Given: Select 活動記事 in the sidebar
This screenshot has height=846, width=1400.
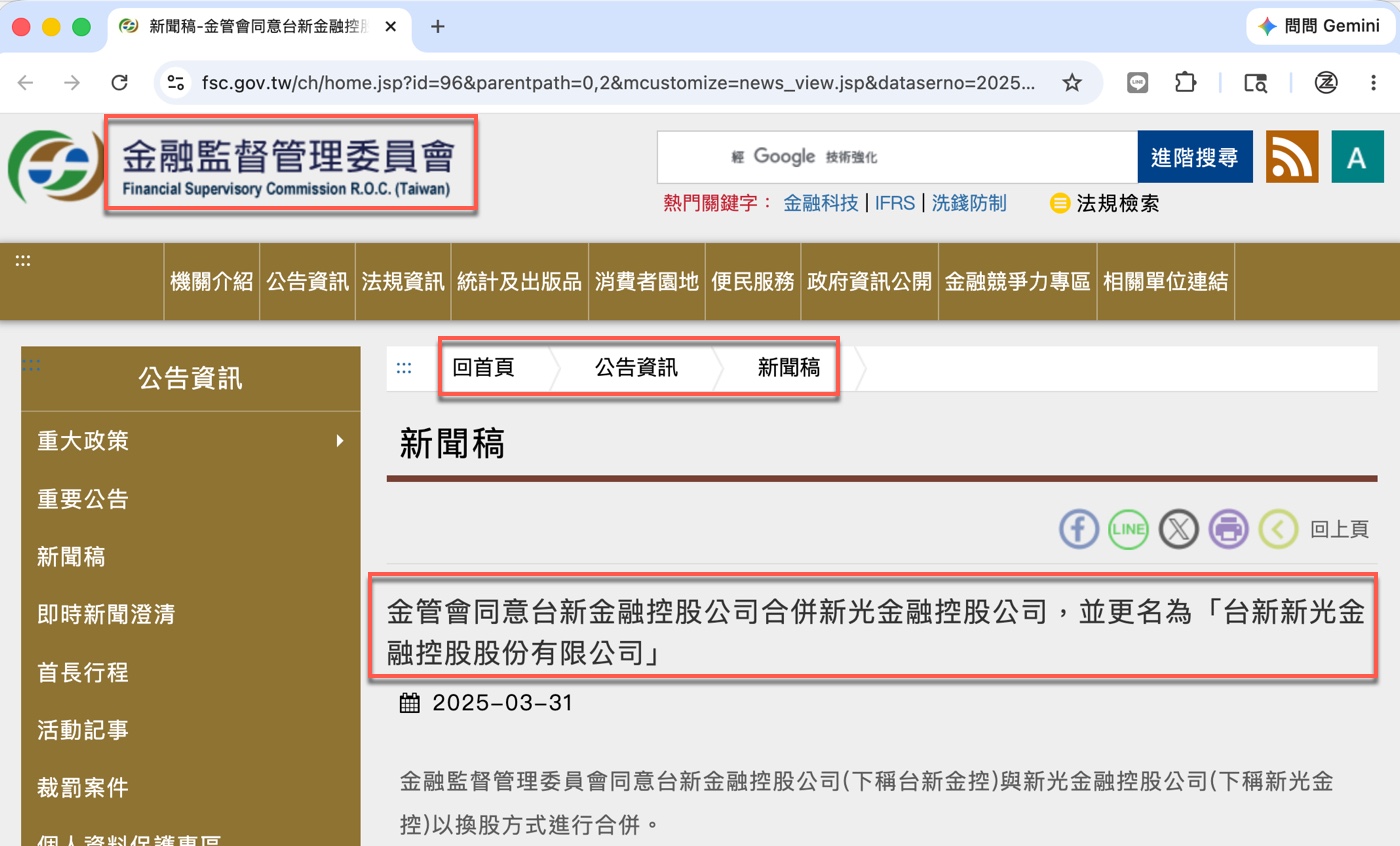Looking at the screenshot, I should pos(83,730).
